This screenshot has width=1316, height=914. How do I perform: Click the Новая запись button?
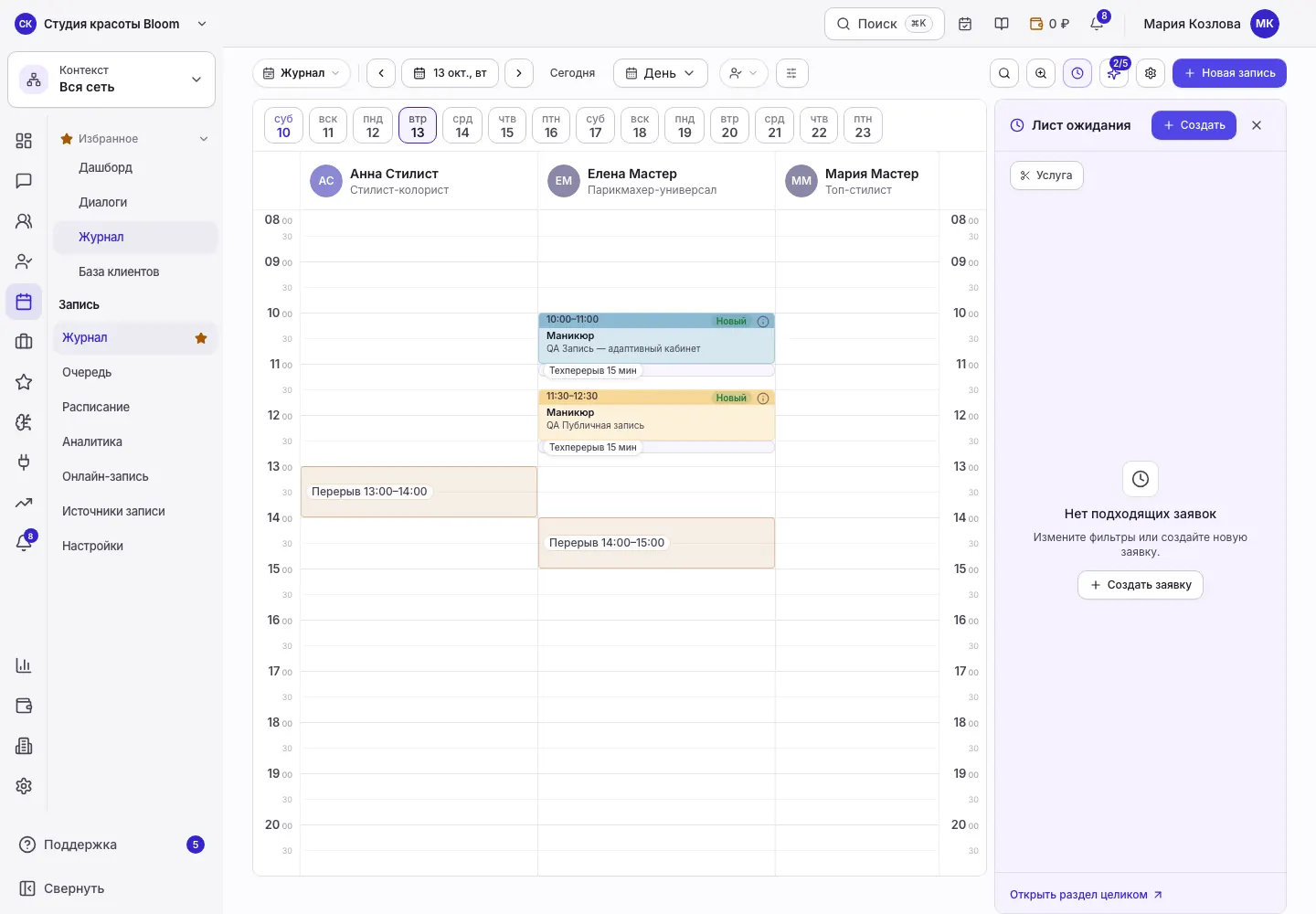pyautogui.click(x=1229, y=73)
